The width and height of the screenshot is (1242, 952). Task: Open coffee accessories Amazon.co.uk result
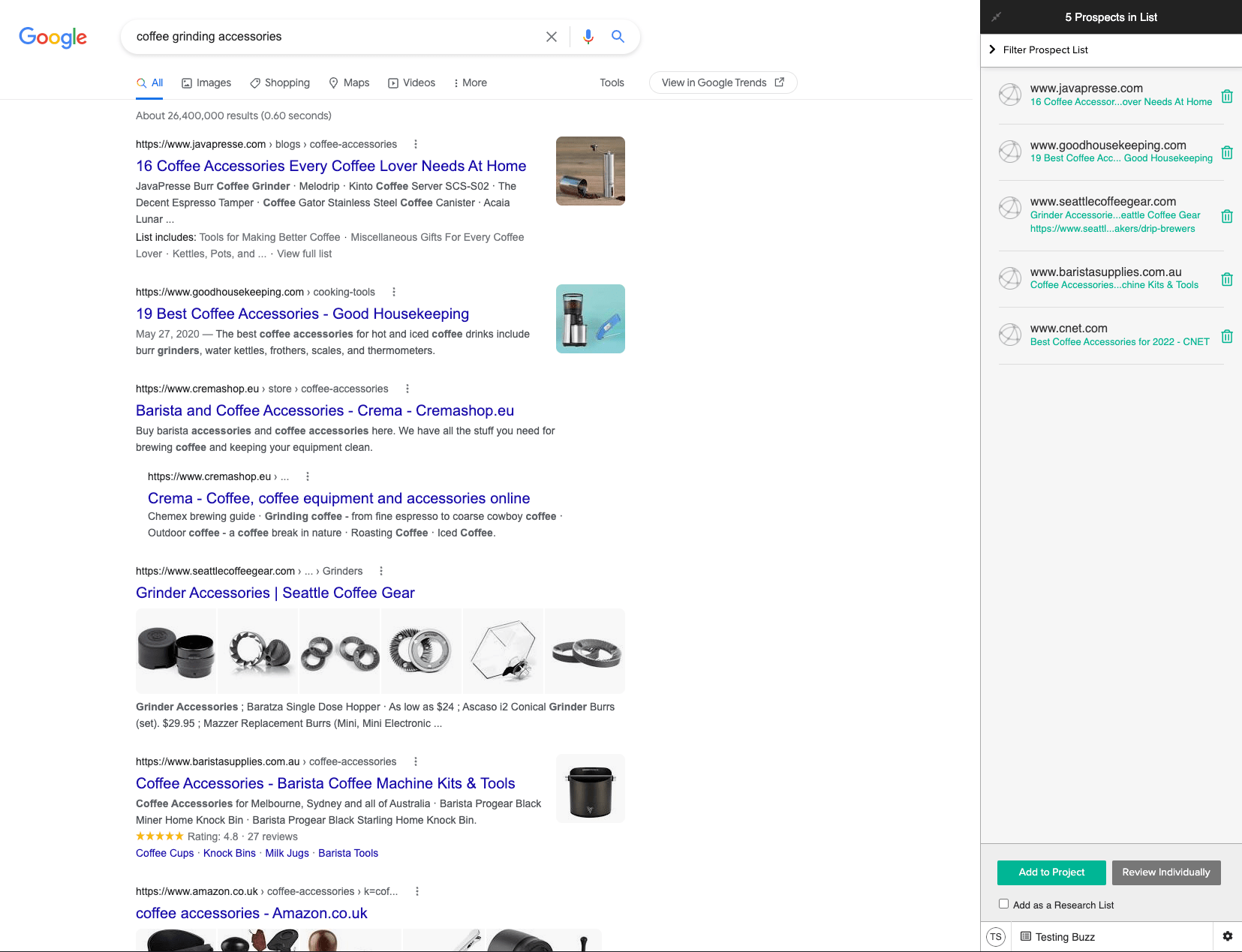pos(251,913)
